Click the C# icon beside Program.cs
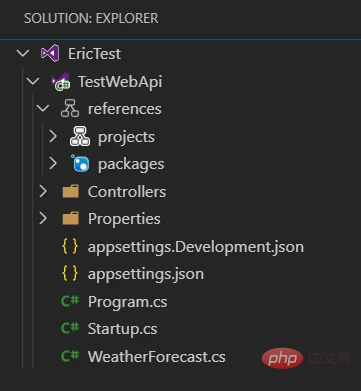Screen dimensions: 361x391 point(70,301)
